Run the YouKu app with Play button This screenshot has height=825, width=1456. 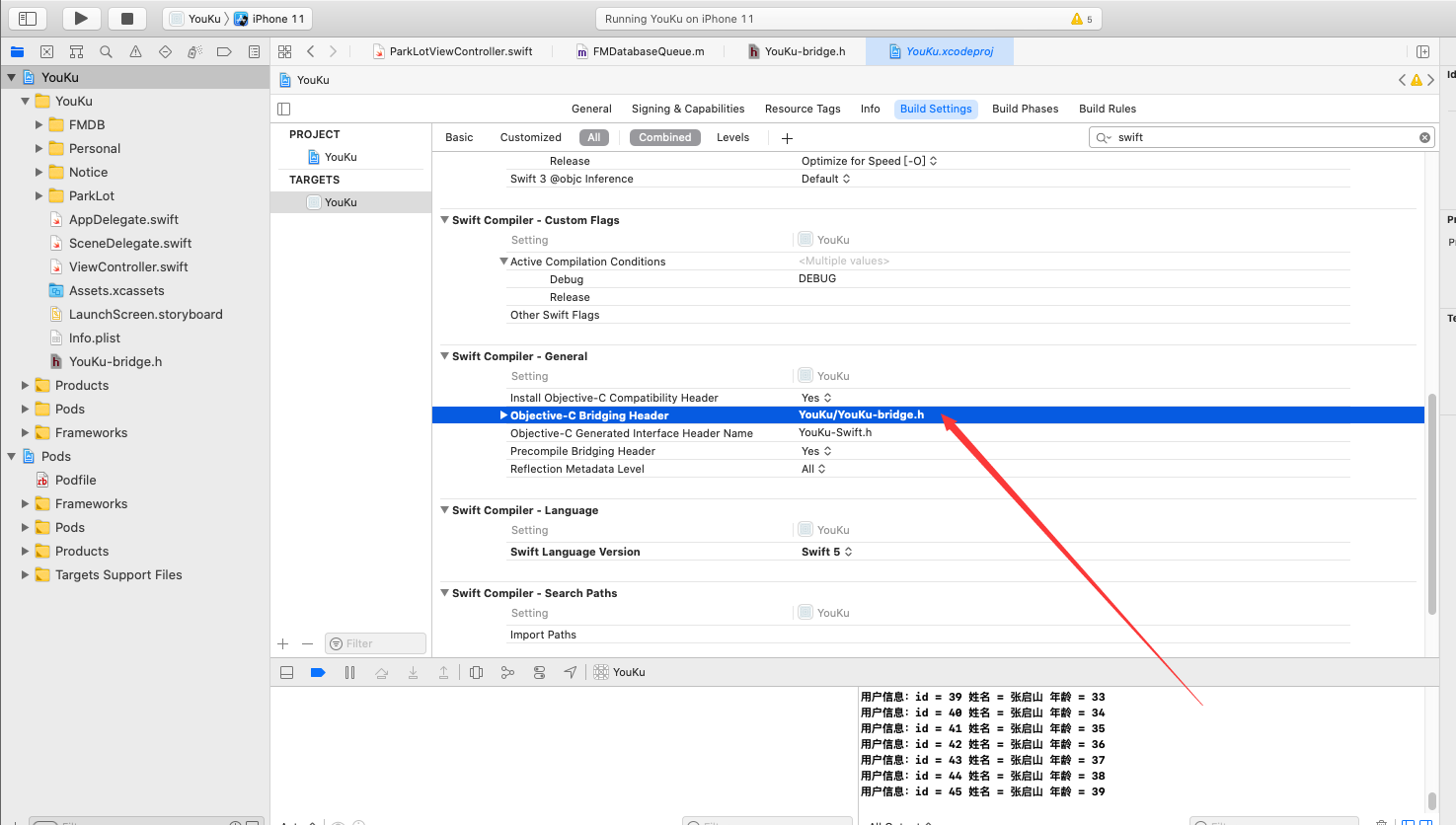click(x=81, y=17)
